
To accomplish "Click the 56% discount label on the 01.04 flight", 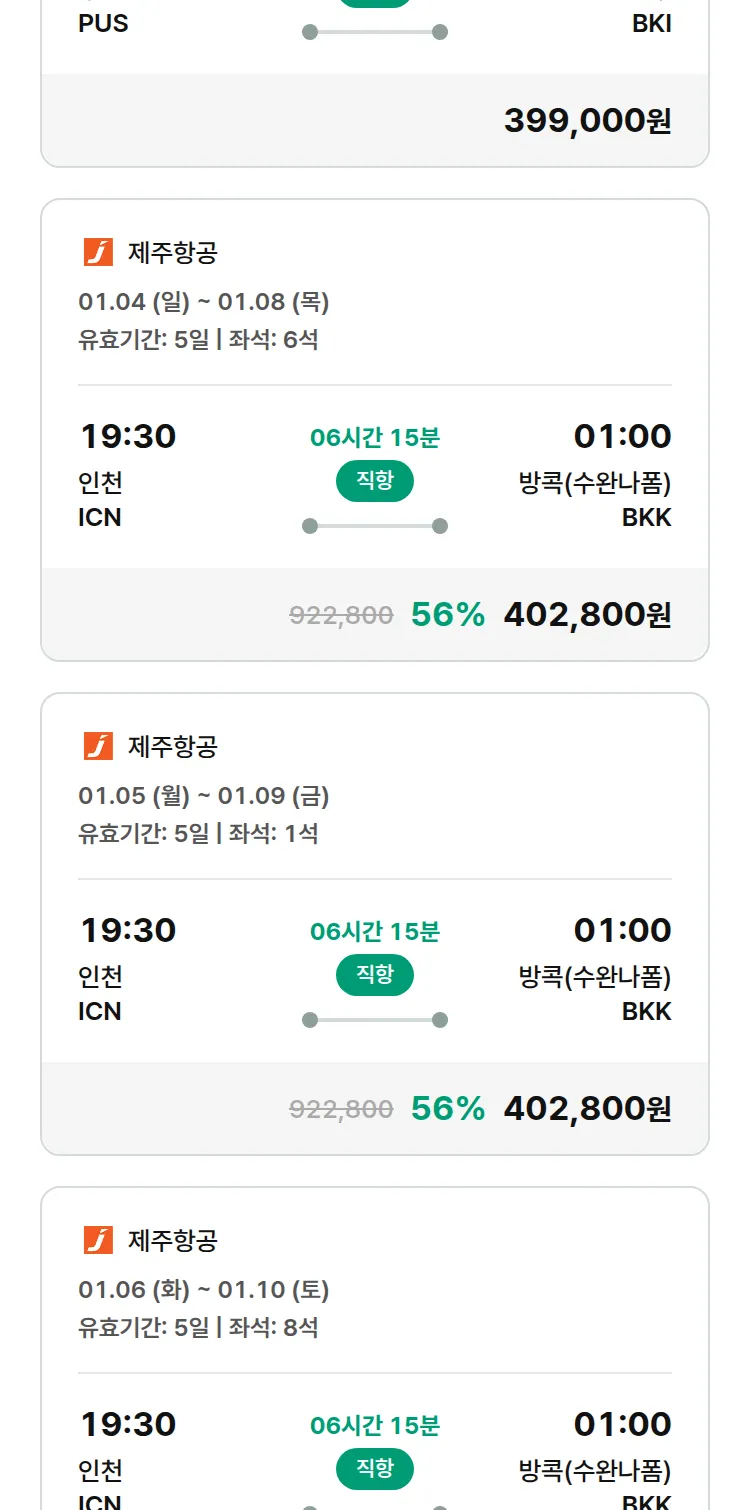I will tap(448, 614).
